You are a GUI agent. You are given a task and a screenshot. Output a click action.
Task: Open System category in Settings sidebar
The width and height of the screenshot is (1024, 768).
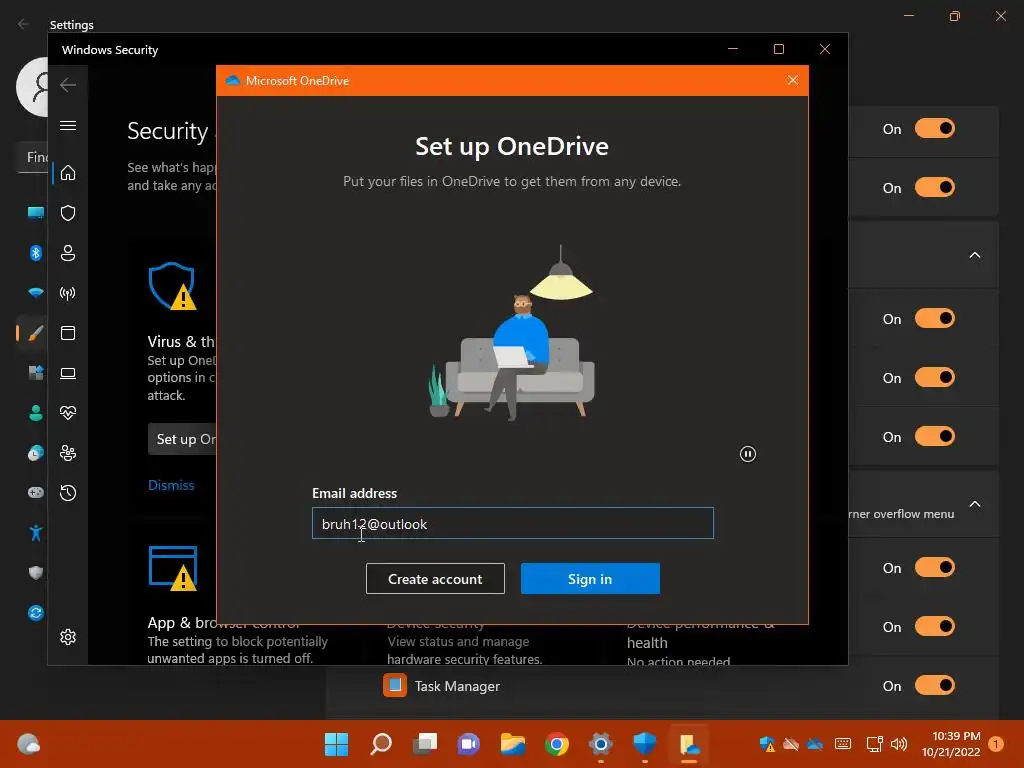(36, 212)
